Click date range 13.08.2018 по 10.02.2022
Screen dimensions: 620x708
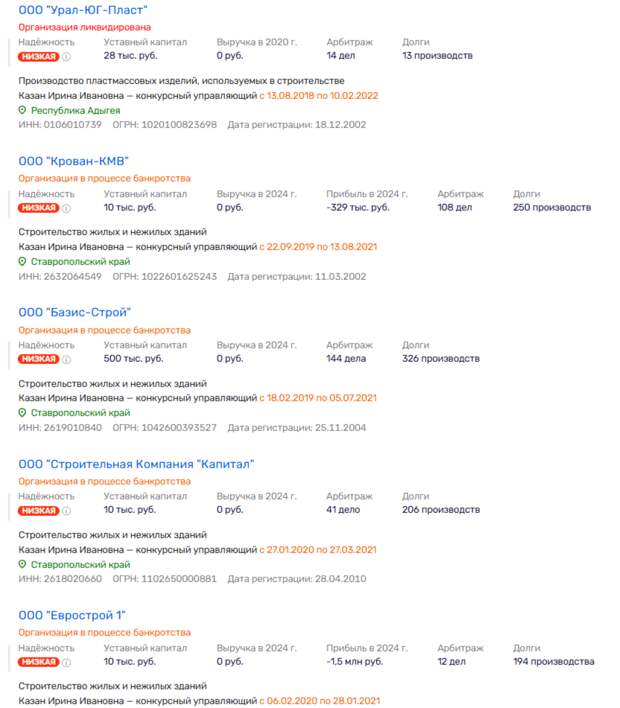(323, 96)
